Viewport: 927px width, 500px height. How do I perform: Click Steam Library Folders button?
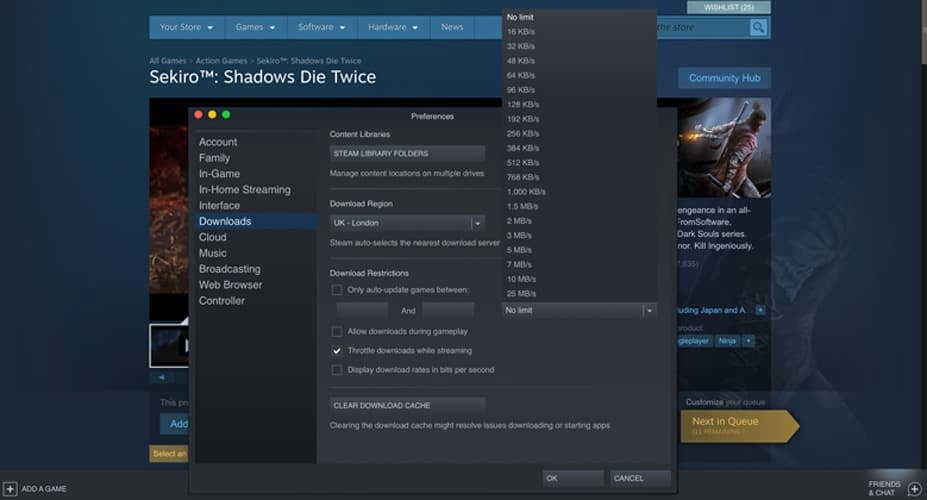point(407,154)
